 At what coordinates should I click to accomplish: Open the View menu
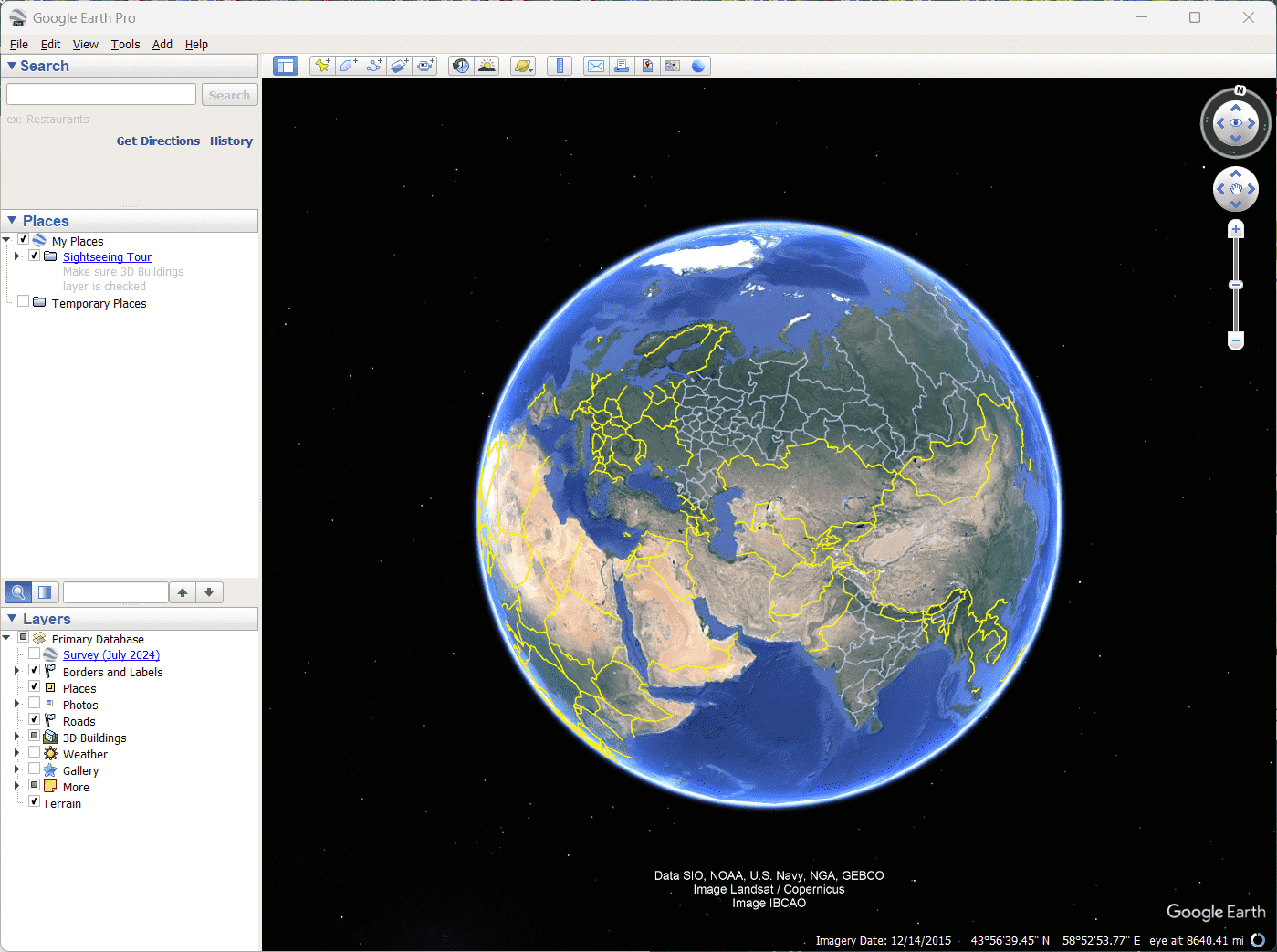[x=85, y=44]
